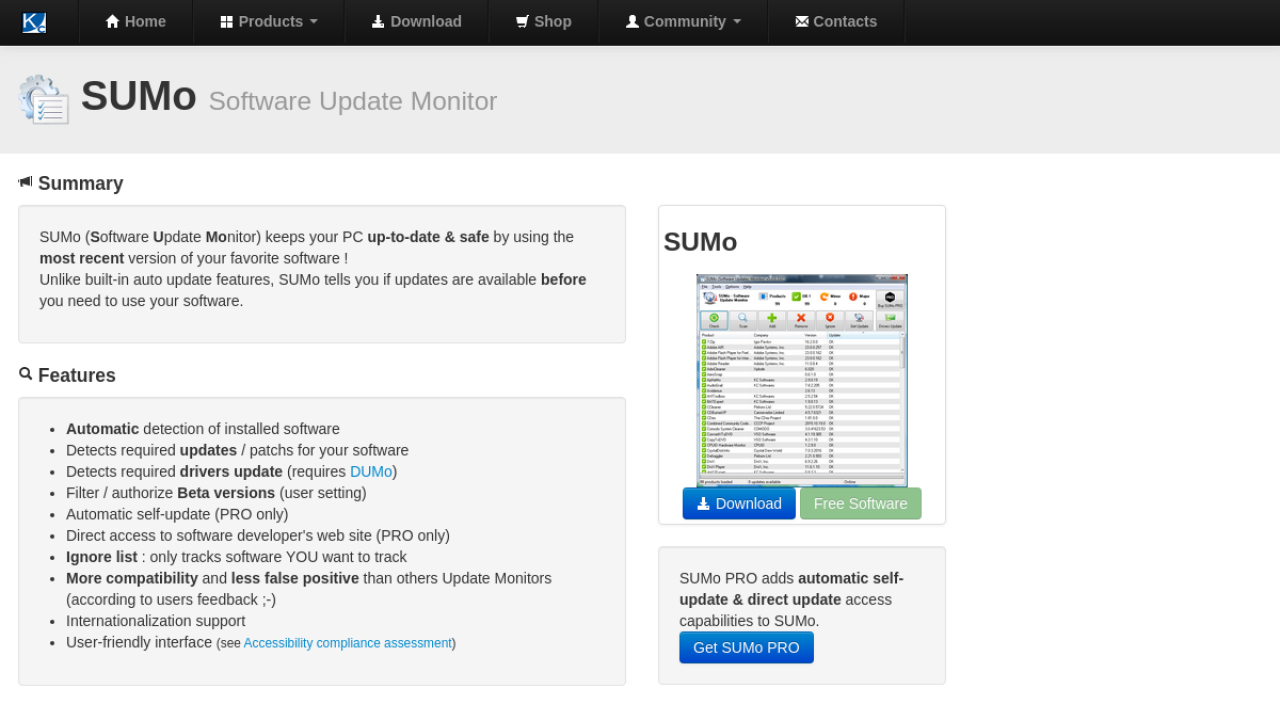Click the KC Softwares logo in the navbar
Image resolution: width=1280 pixels, height=720 pixels.
34,22
